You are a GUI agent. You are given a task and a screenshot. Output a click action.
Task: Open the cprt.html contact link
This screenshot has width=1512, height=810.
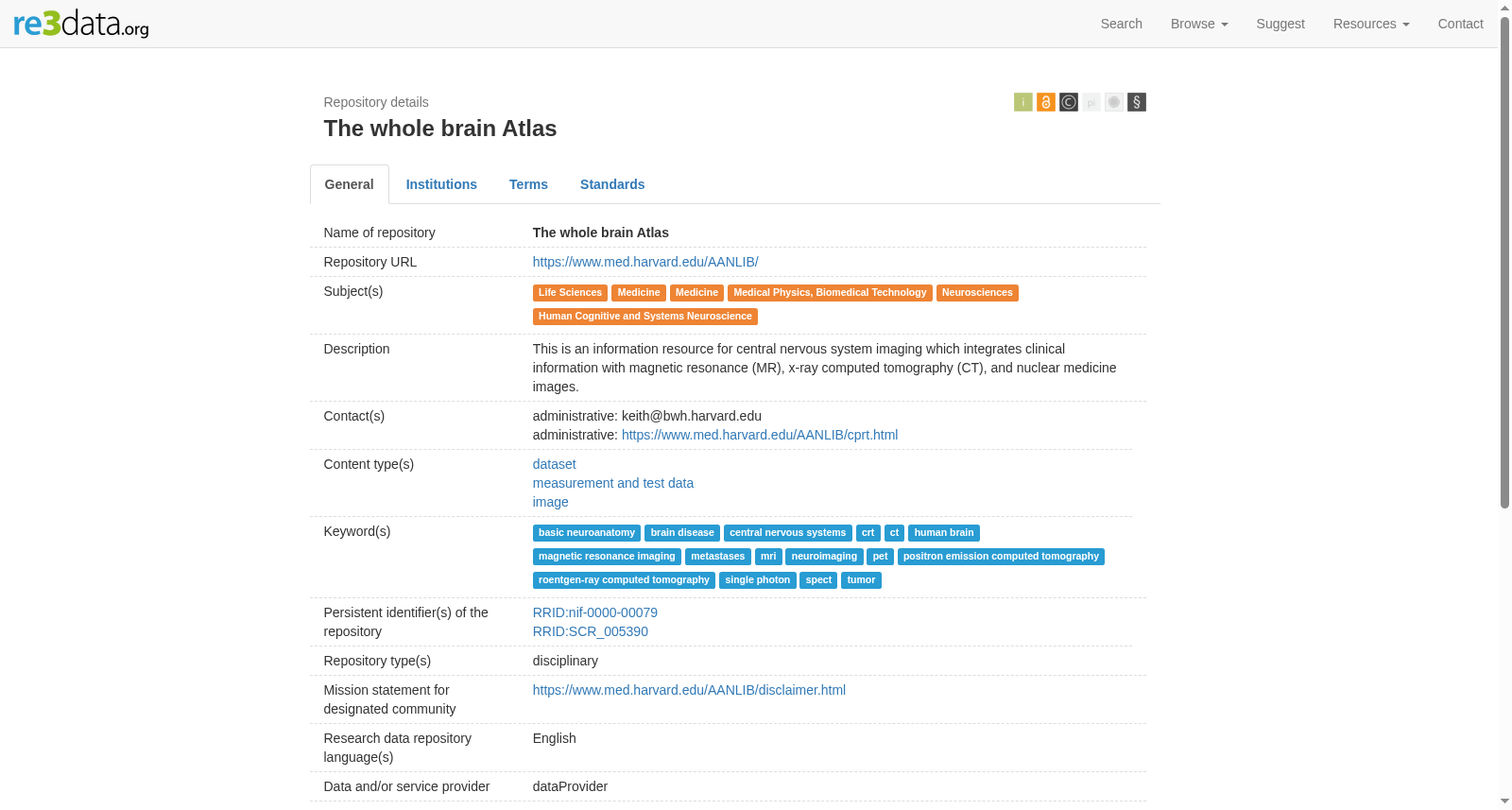[760, 435]
